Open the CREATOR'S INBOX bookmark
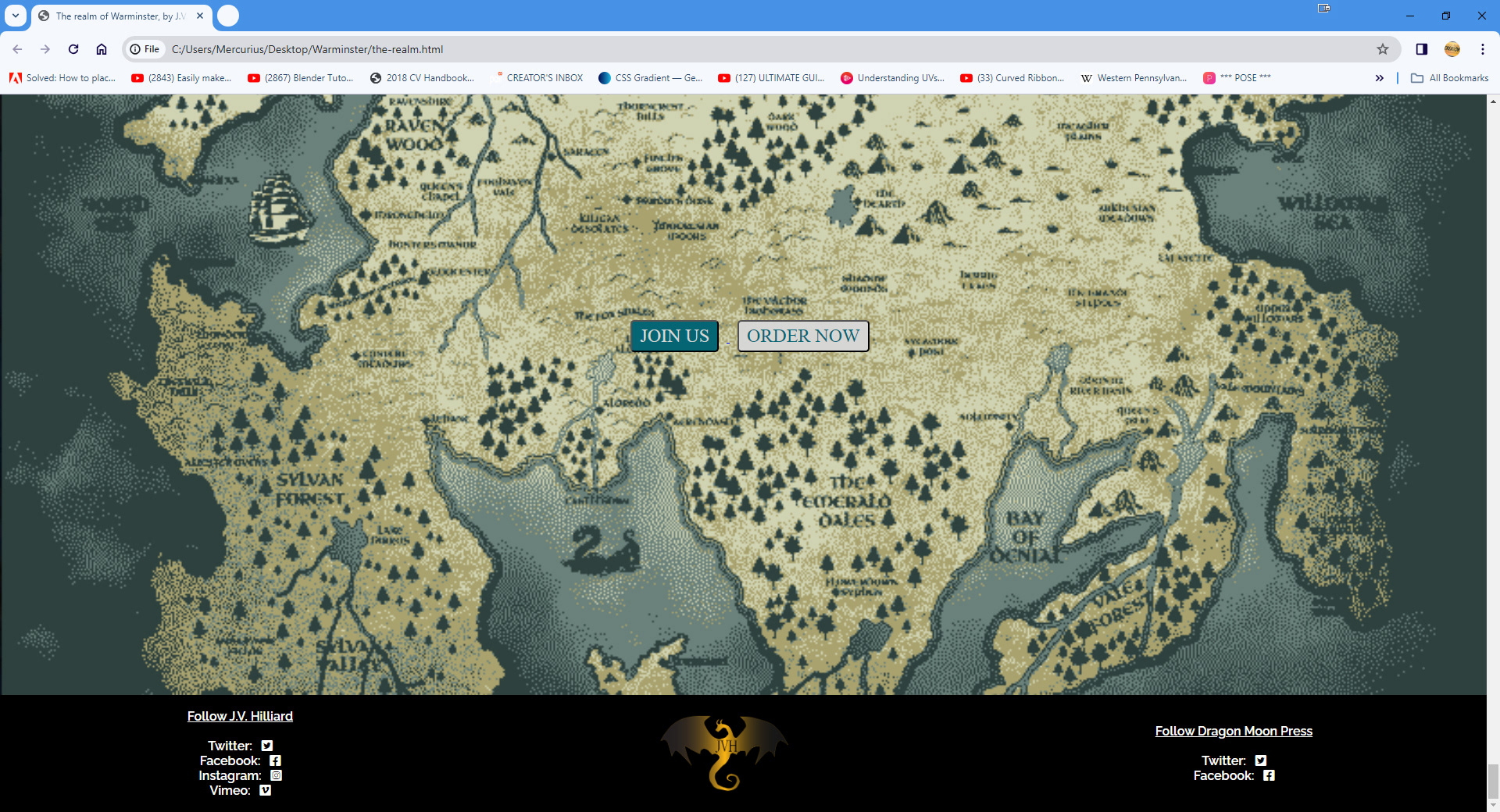1500x812 pixels. click(x=537, y=78)
